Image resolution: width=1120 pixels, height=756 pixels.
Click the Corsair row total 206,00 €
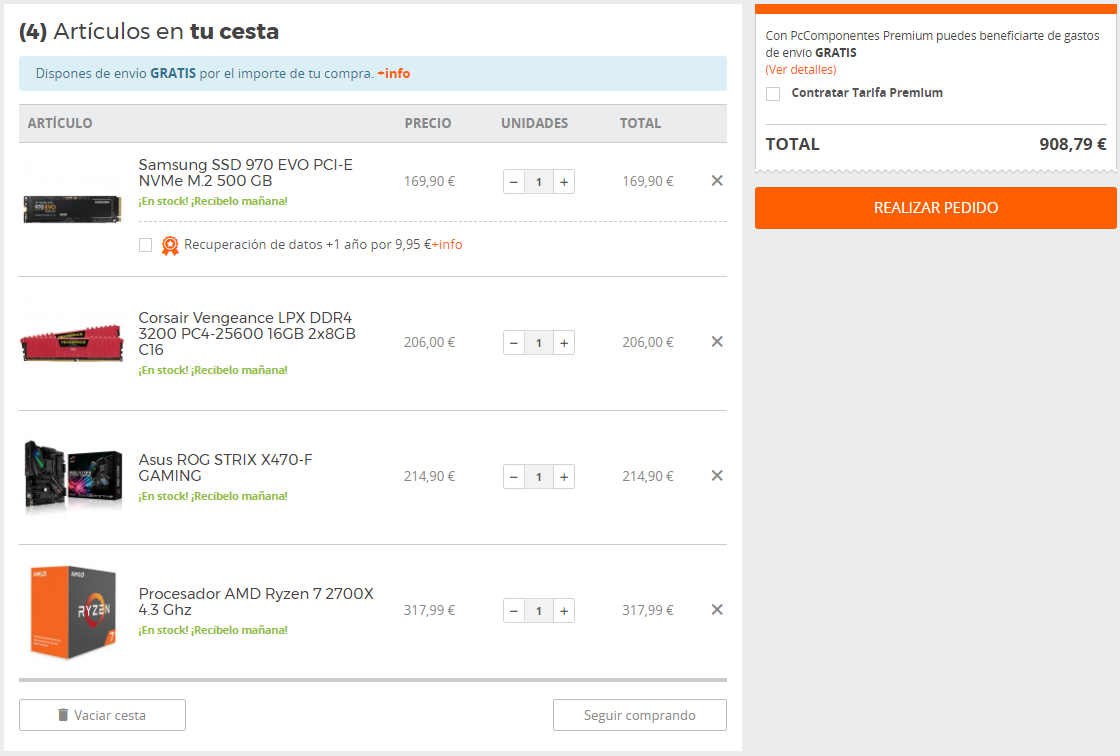(648, 342)
